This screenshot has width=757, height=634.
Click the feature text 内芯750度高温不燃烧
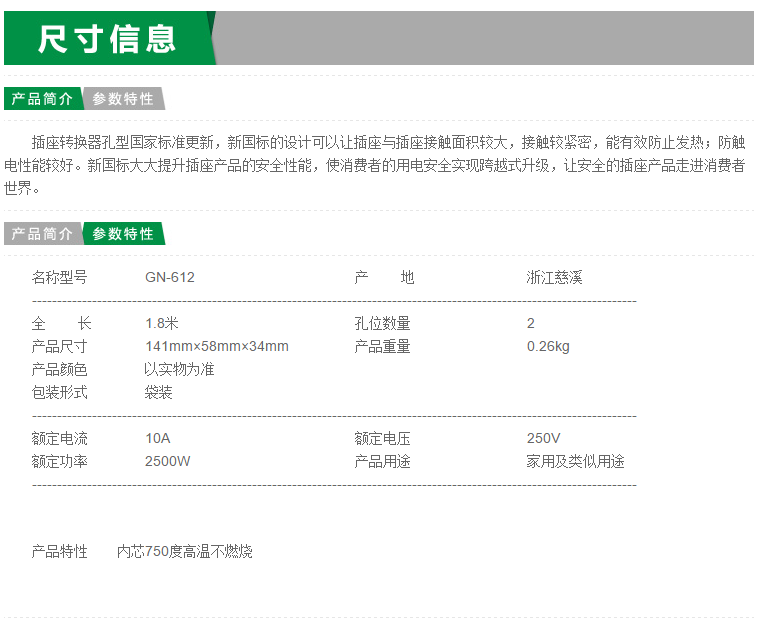click(185, 551)
